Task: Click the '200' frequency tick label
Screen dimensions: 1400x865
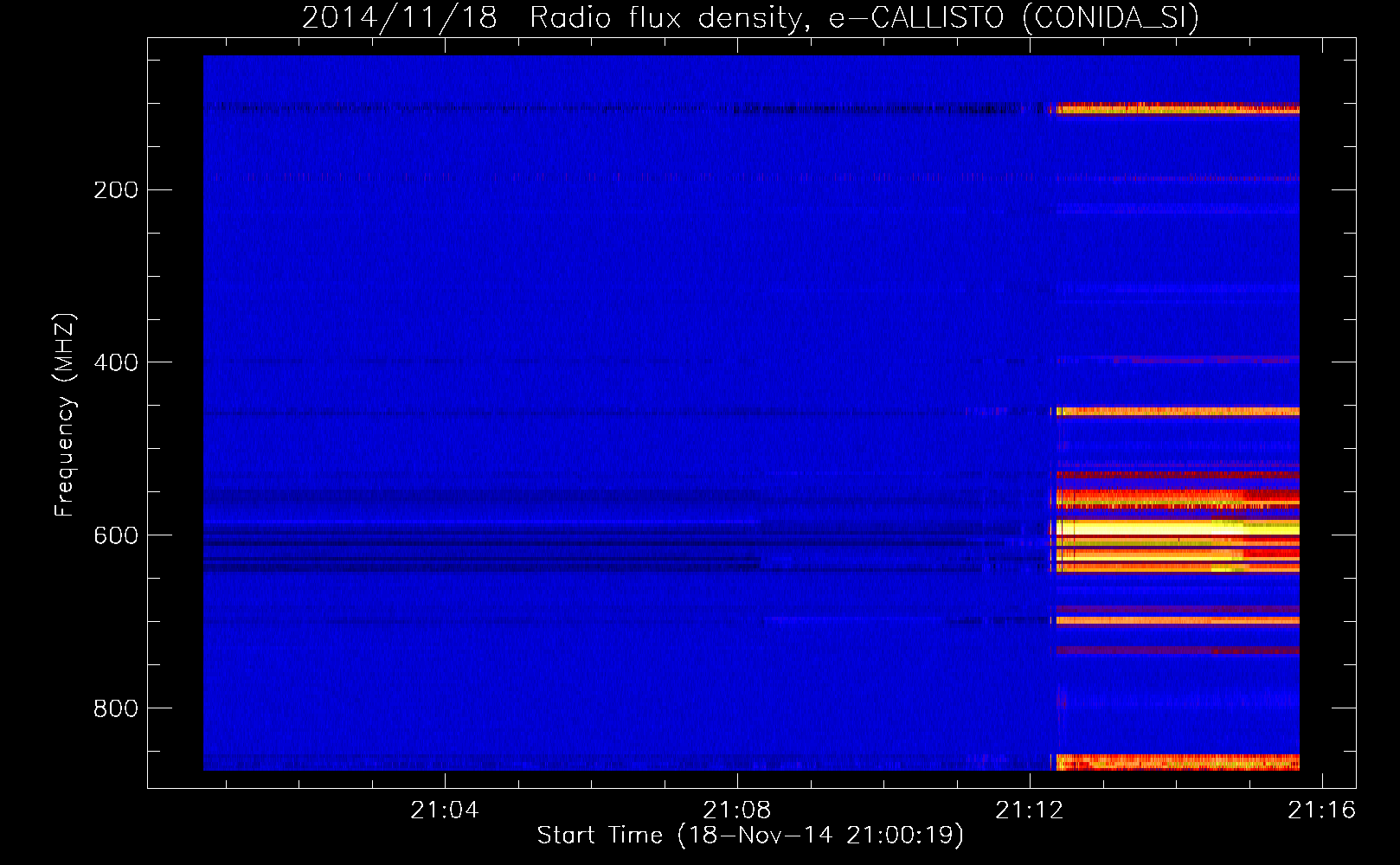Action: [116, 189]
